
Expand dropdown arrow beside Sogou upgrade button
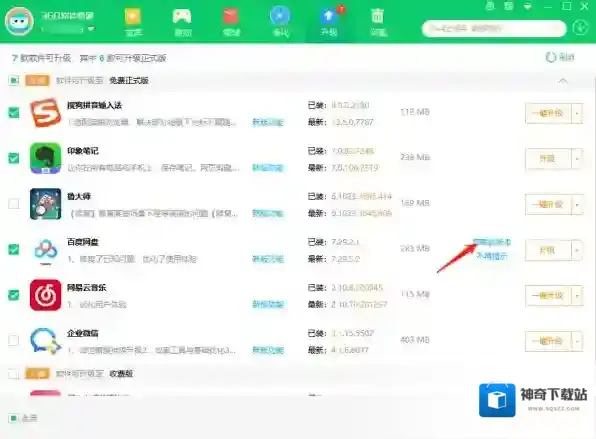tap(577, 113)
